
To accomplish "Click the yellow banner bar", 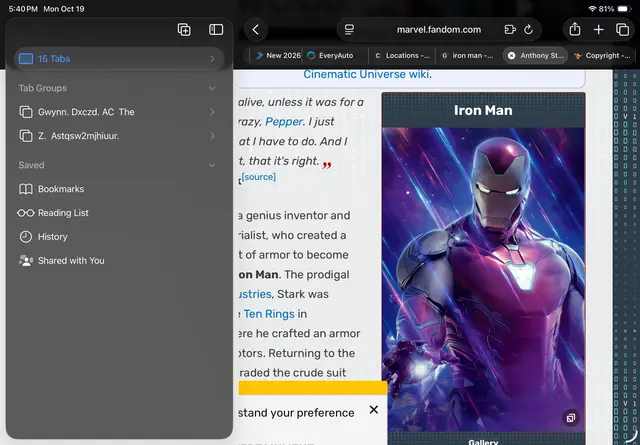I will click(x=313, y=388).
